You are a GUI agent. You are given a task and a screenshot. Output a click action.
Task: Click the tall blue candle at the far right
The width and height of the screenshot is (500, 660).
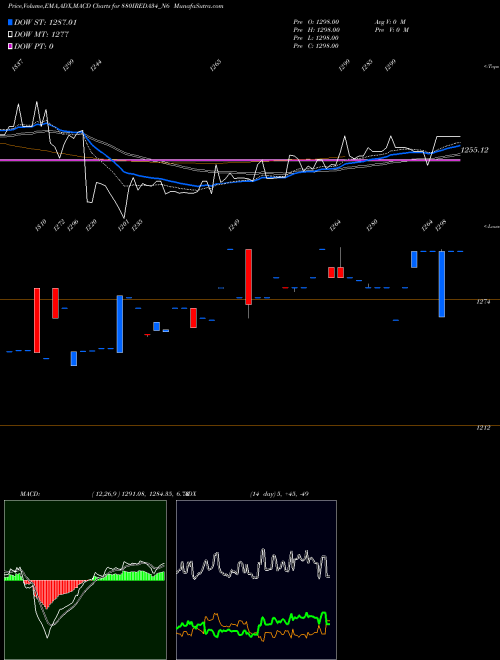pyautogui.click(x=441, y=284)
